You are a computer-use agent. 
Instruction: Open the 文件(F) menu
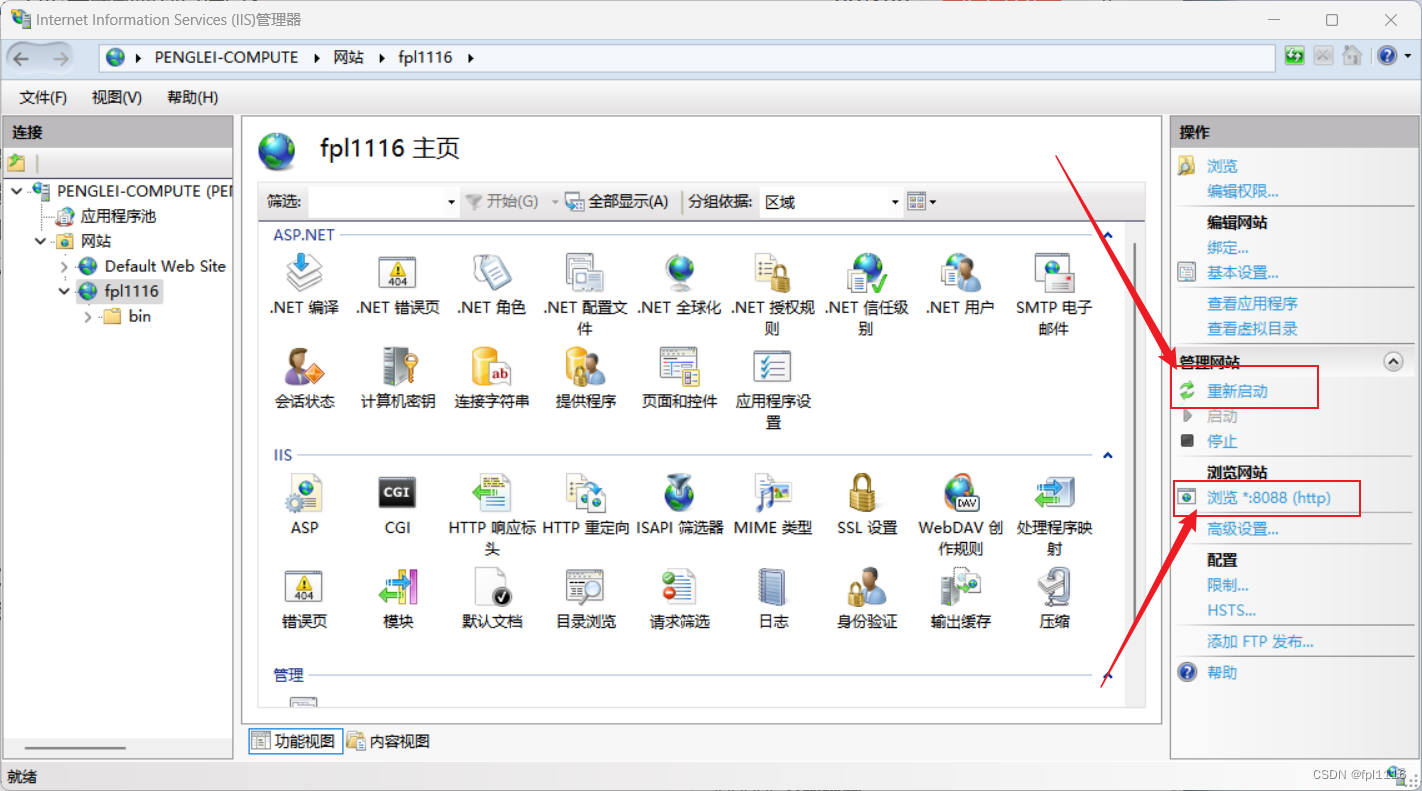(x=43, y=97)
